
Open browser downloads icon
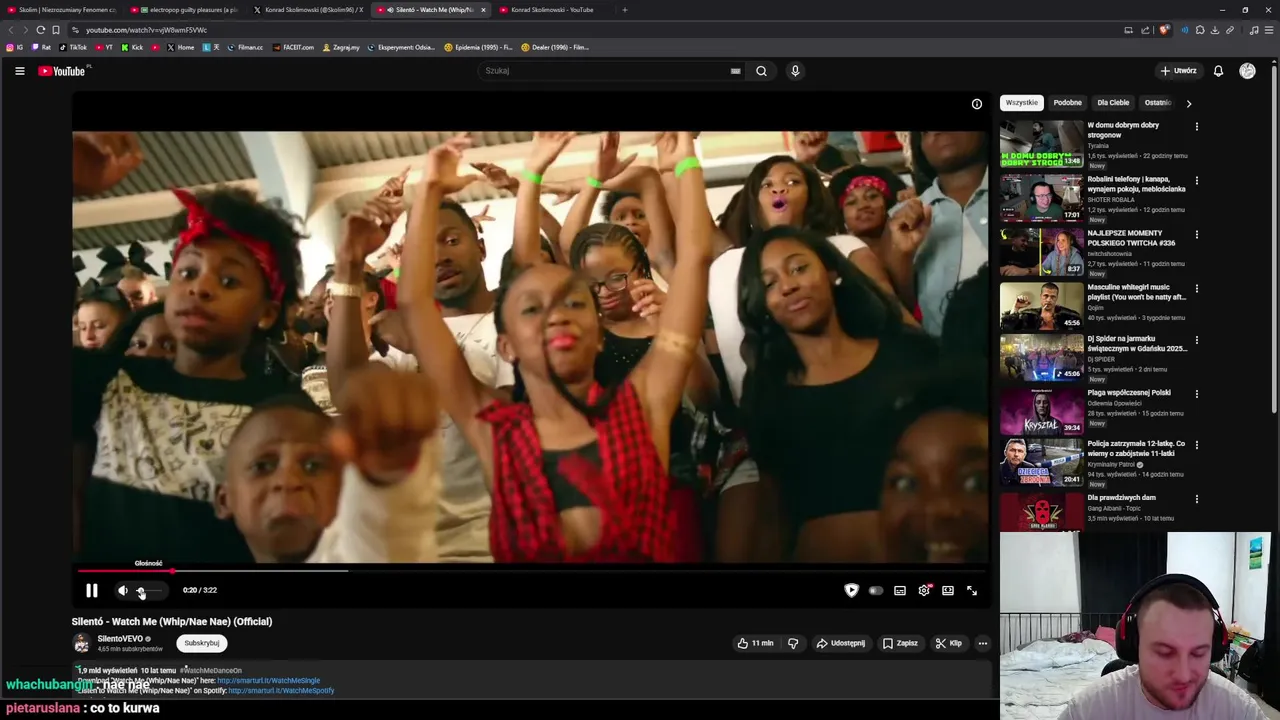pos(1215,30)
